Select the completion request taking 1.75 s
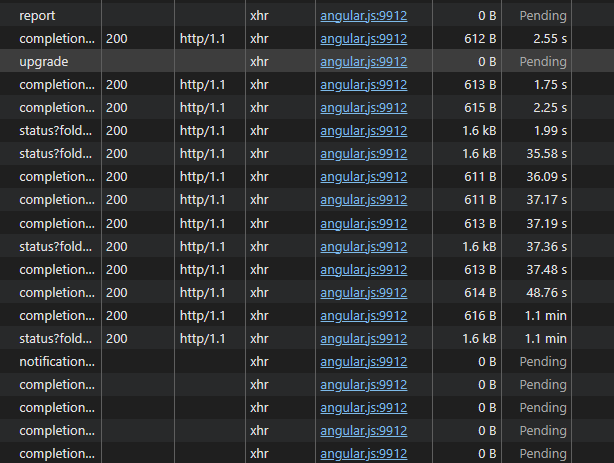Image resolution: width=614 pixels, height=463 pixels. click(x=57, y=85)
